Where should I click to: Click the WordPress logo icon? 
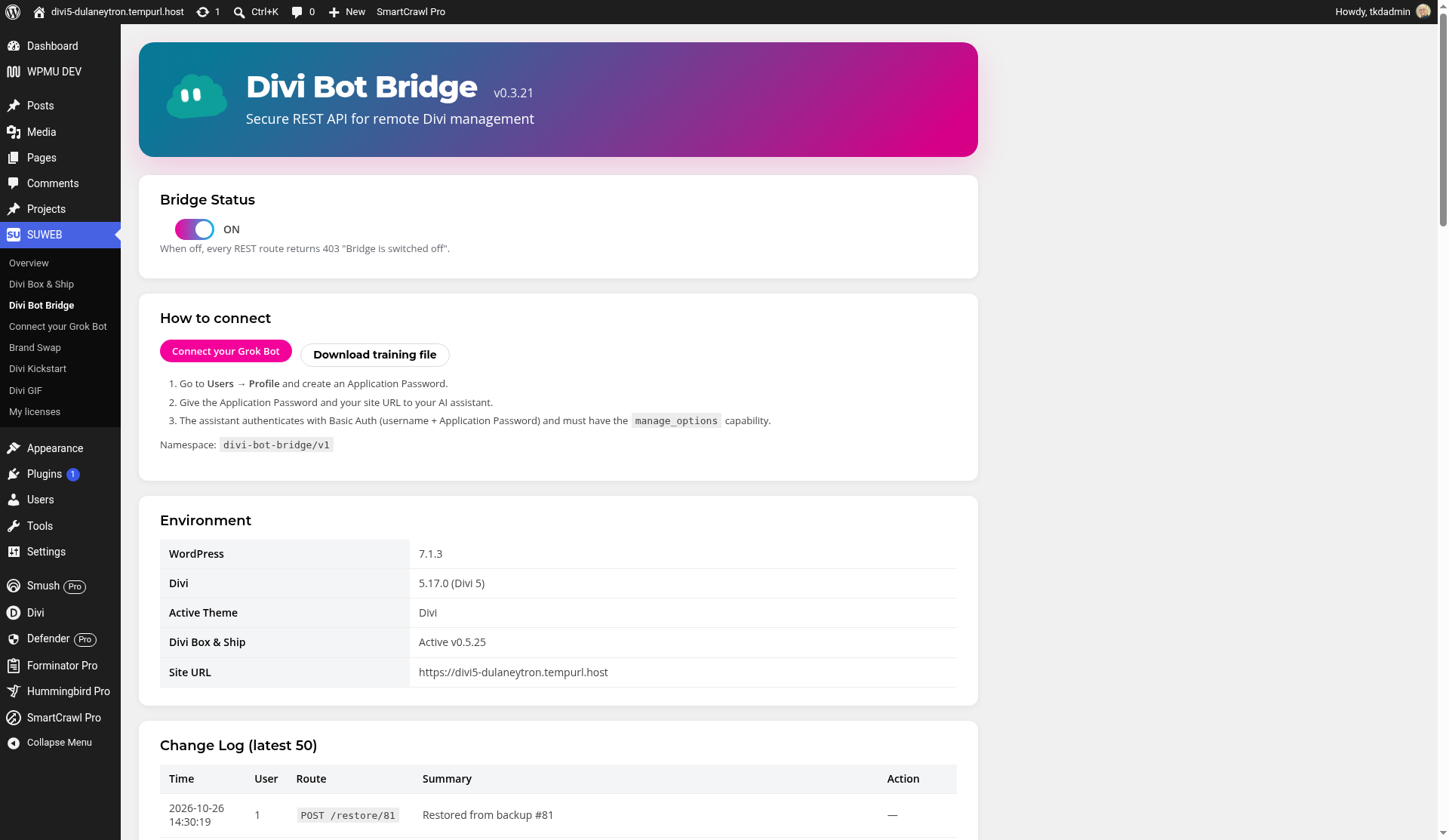13,12
